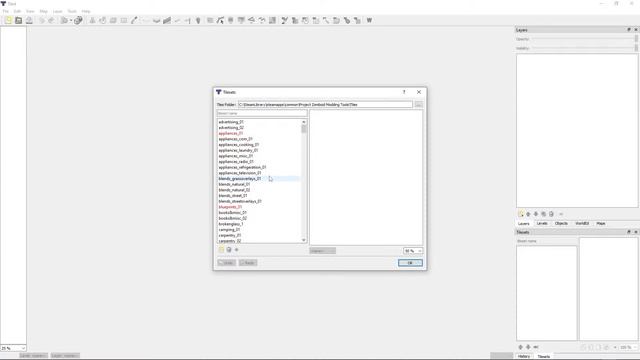Open the Edit menu
640x360 pixels.
[x=17, y=11]
